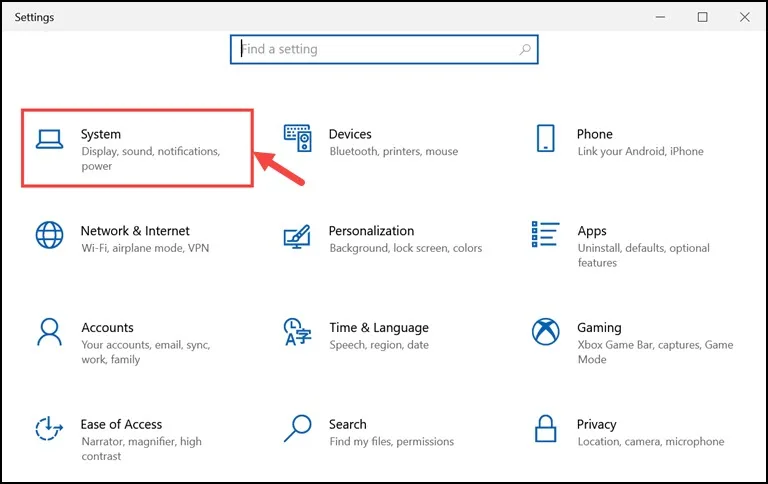The image size is (768, 484).
Task: Open the Phone settings heading
Action: [x=595, y=134]
